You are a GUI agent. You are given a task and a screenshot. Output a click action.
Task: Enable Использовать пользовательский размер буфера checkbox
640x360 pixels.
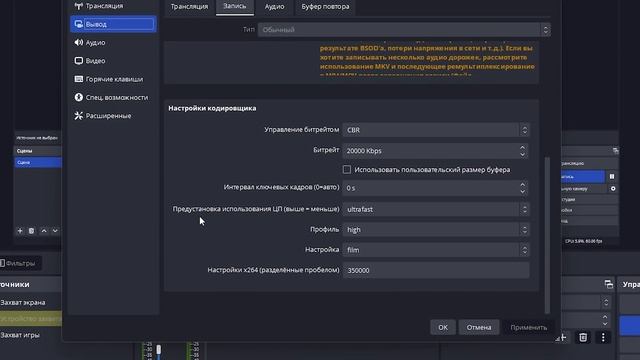tap(347, 169)
